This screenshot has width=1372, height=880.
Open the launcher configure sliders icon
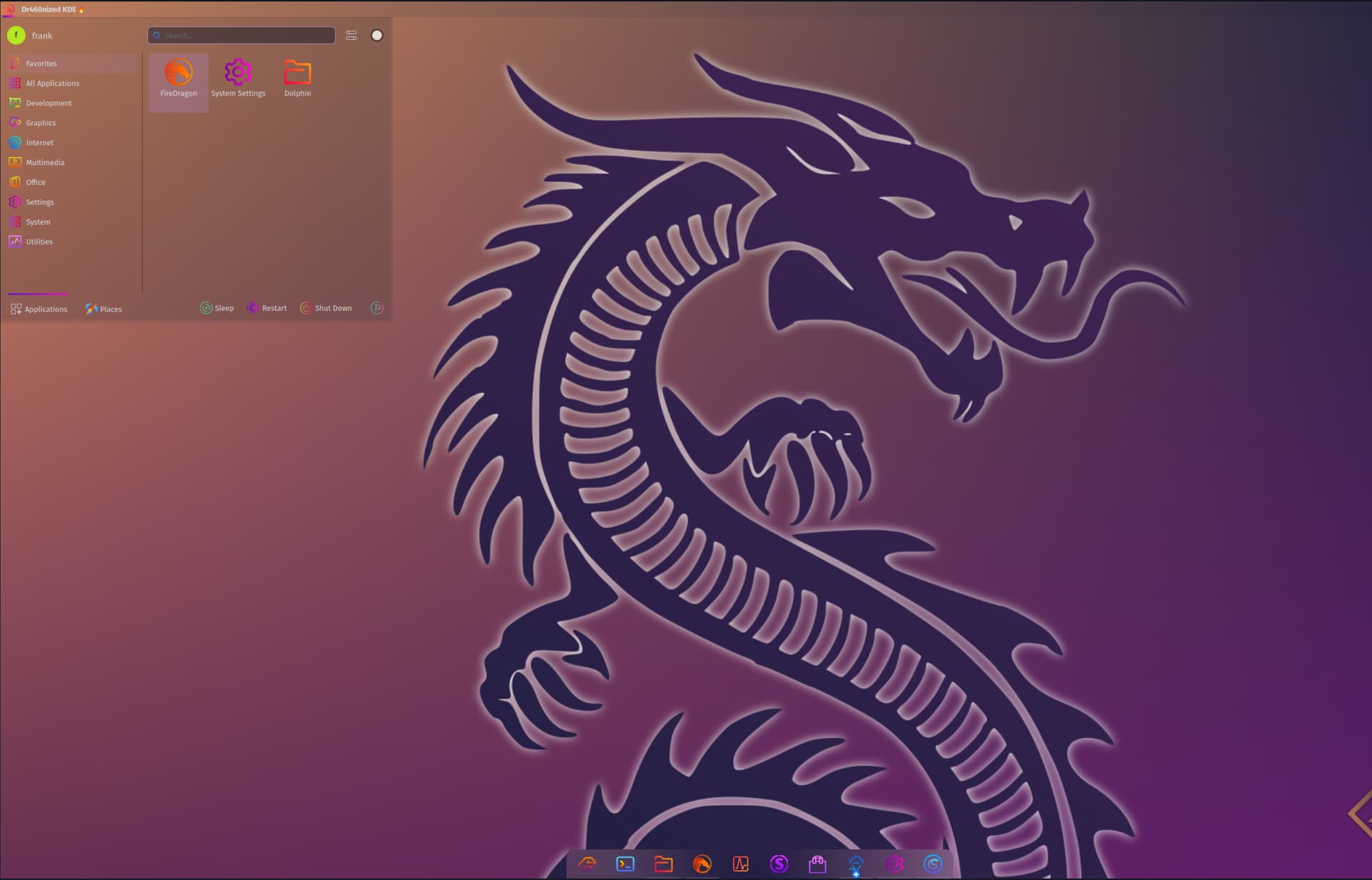351,35
